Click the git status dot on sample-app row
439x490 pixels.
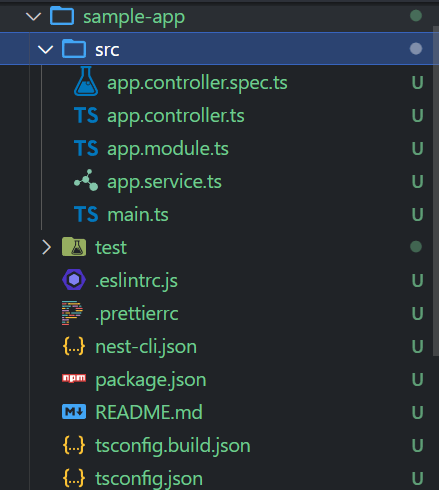(x=416, y=16)
